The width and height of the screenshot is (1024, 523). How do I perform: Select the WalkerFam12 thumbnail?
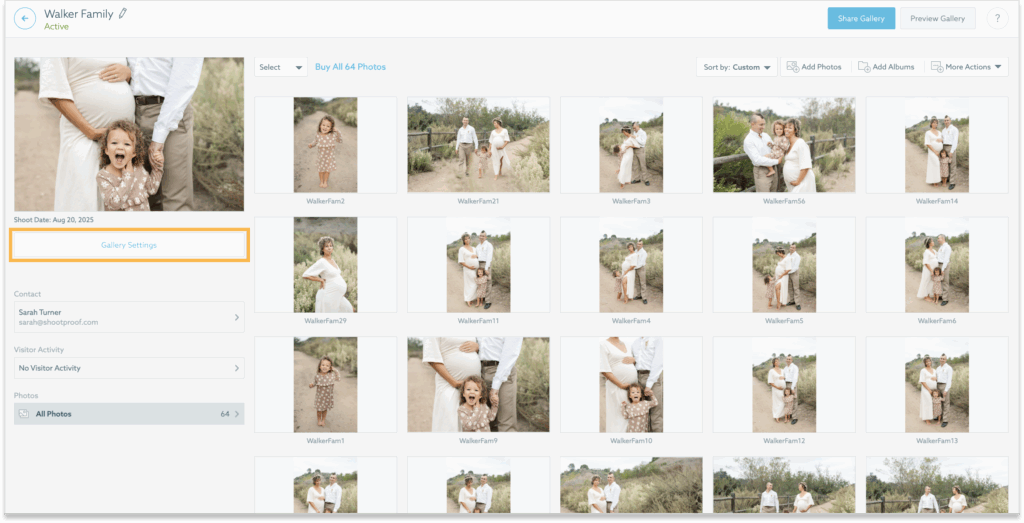(784, 385)
